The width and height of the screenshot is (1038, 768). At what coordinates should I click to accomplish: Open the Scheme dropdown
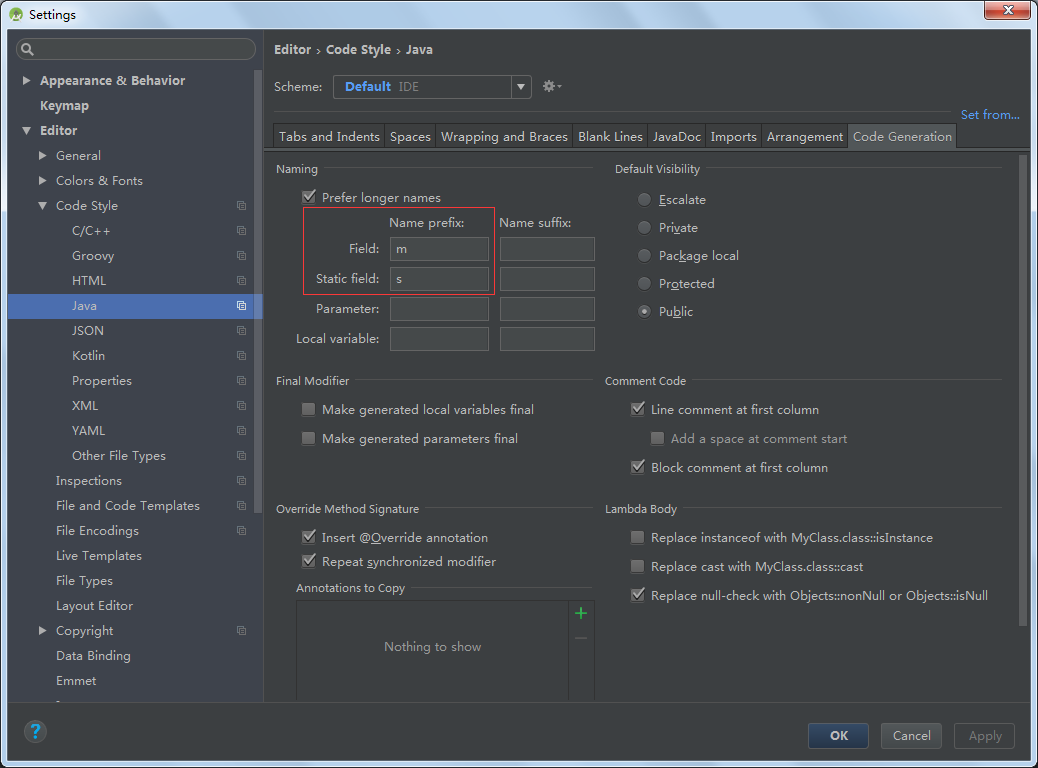521,87
